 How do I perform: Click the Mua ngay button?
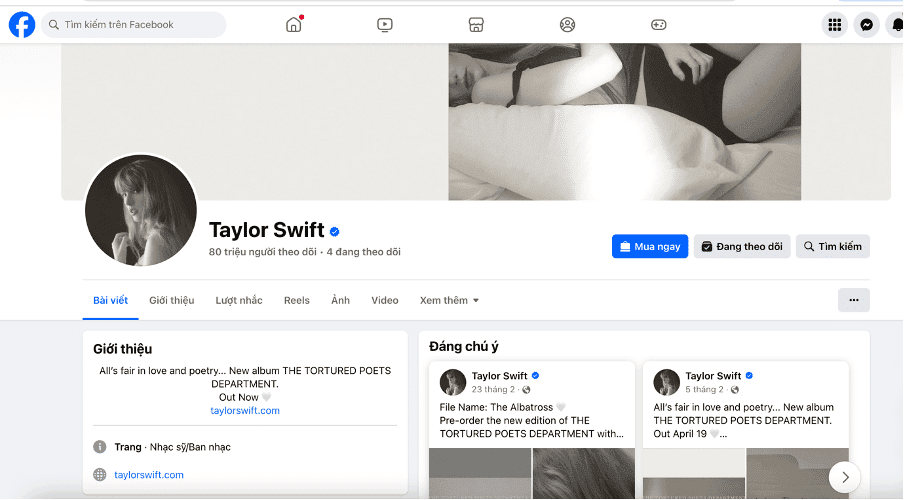(x=650, y=246)
